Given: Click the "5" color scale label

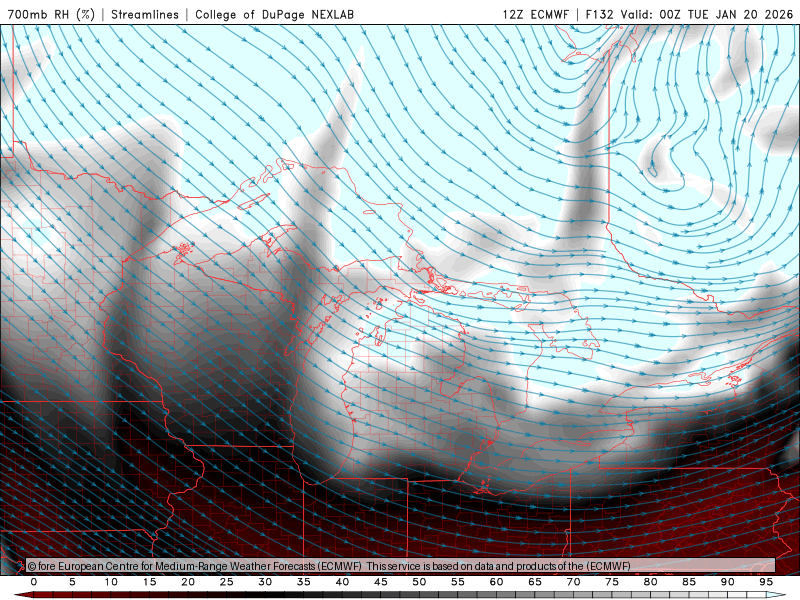Looking at the screenshot, I should (x=72, y=582).
